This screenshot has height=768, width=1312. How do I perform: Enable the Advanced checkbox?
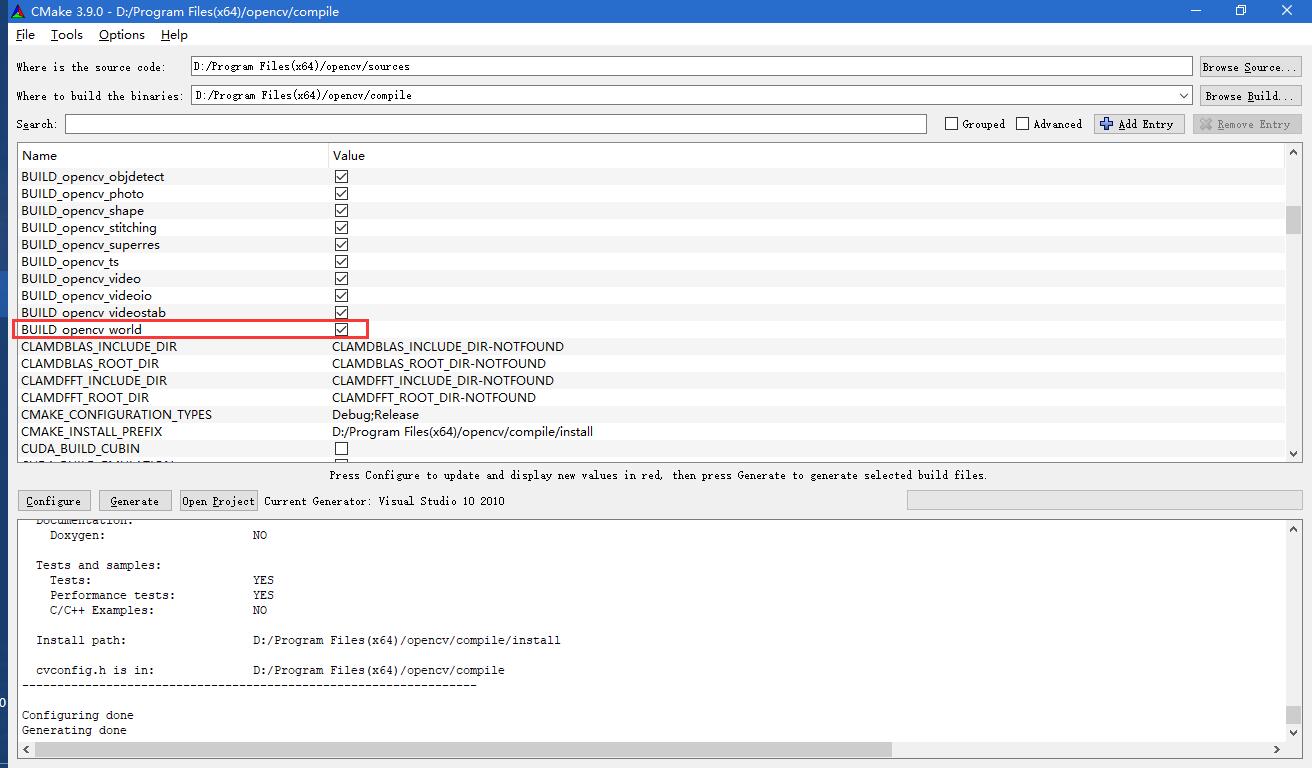1022,124
